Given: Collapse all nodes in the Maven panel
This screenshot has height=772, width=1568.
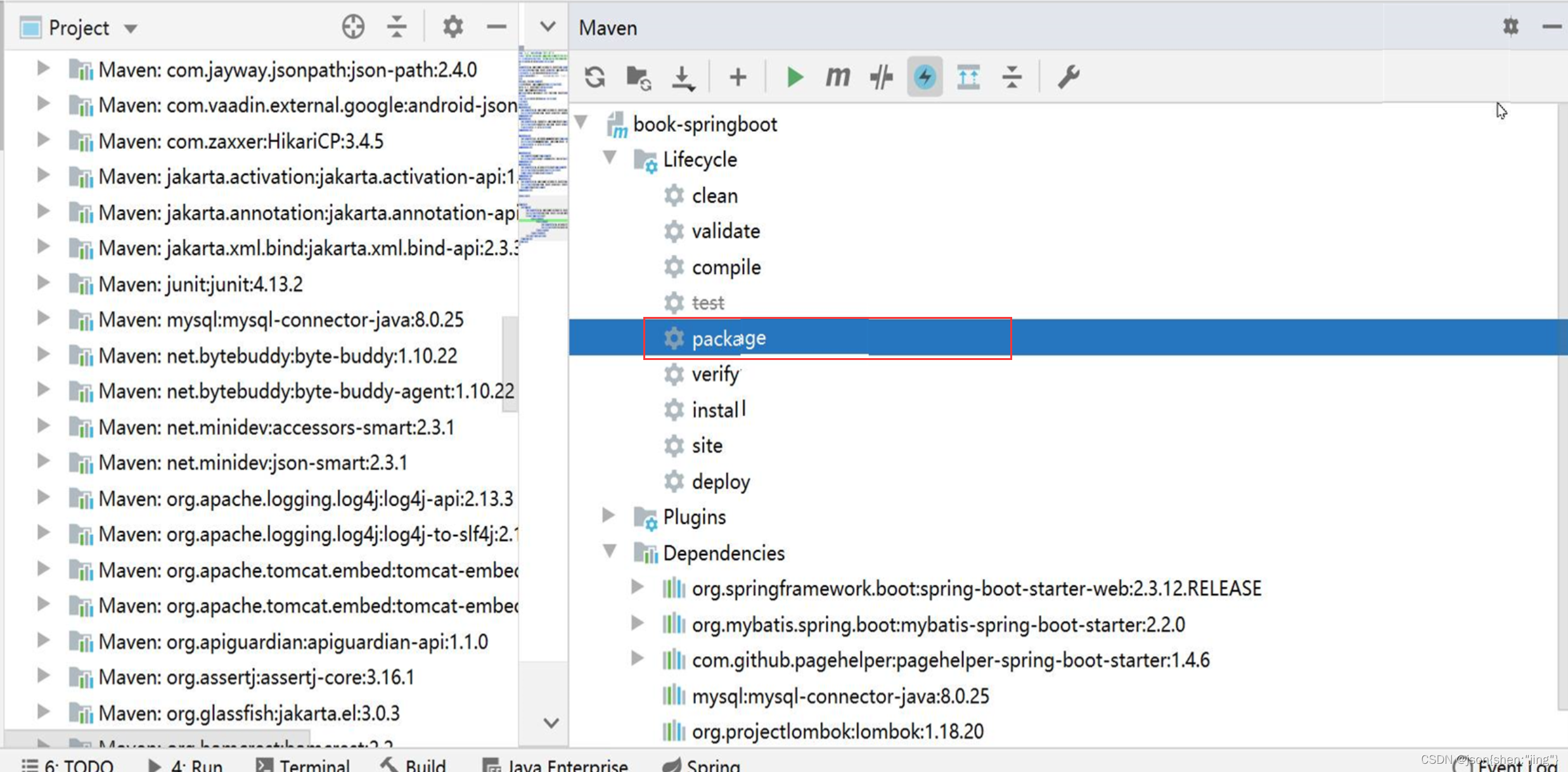Looking at the screenshot, I should pos(1012,77).
